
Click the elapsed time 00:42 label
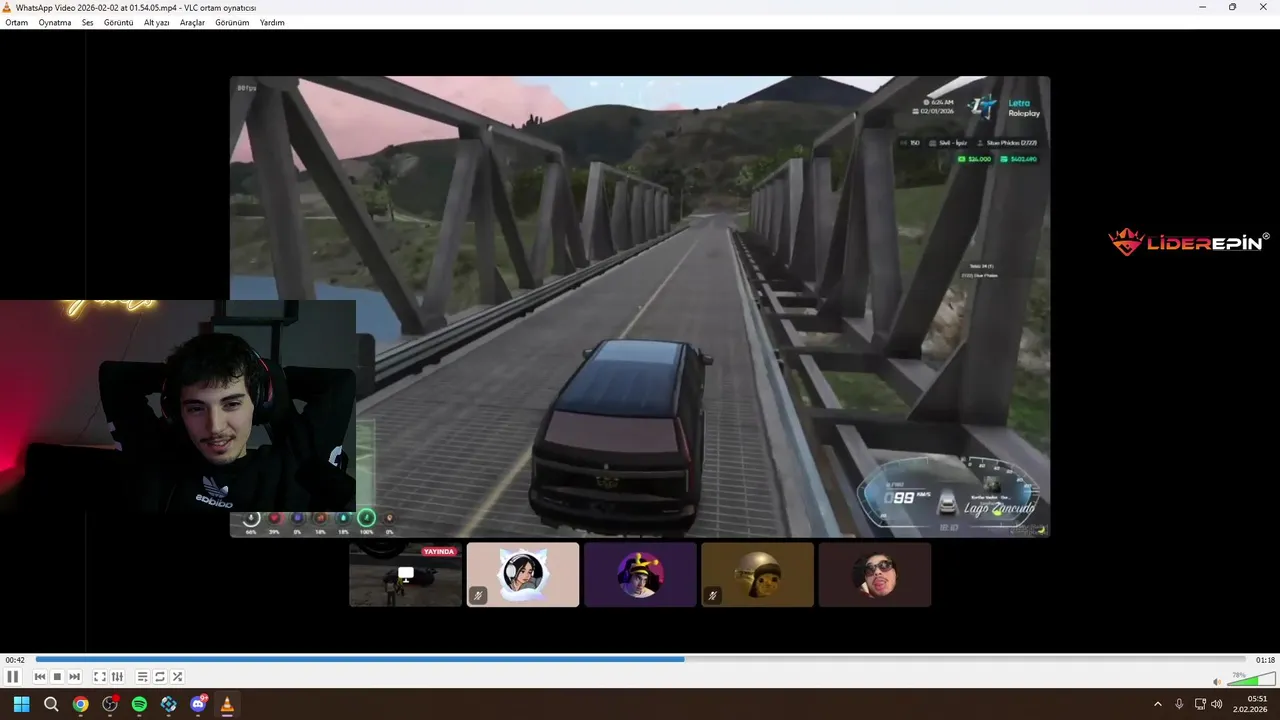tap(15, 660)
